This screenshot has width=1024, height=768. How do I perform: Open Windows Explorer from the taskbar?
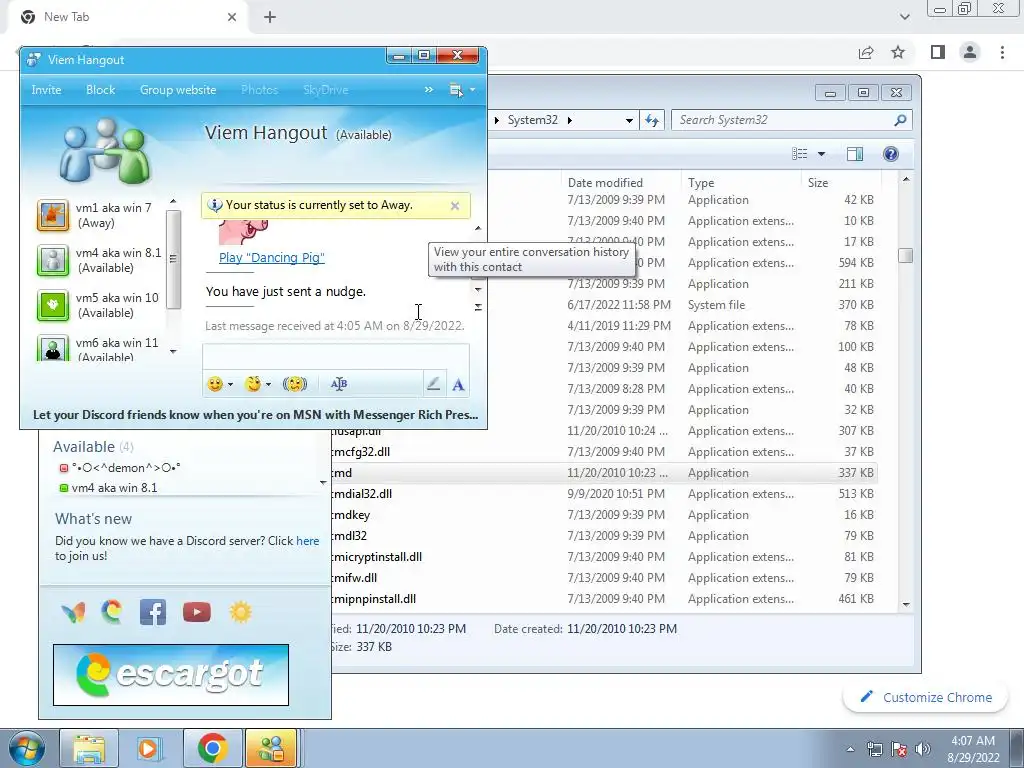(x=89, y=748)
